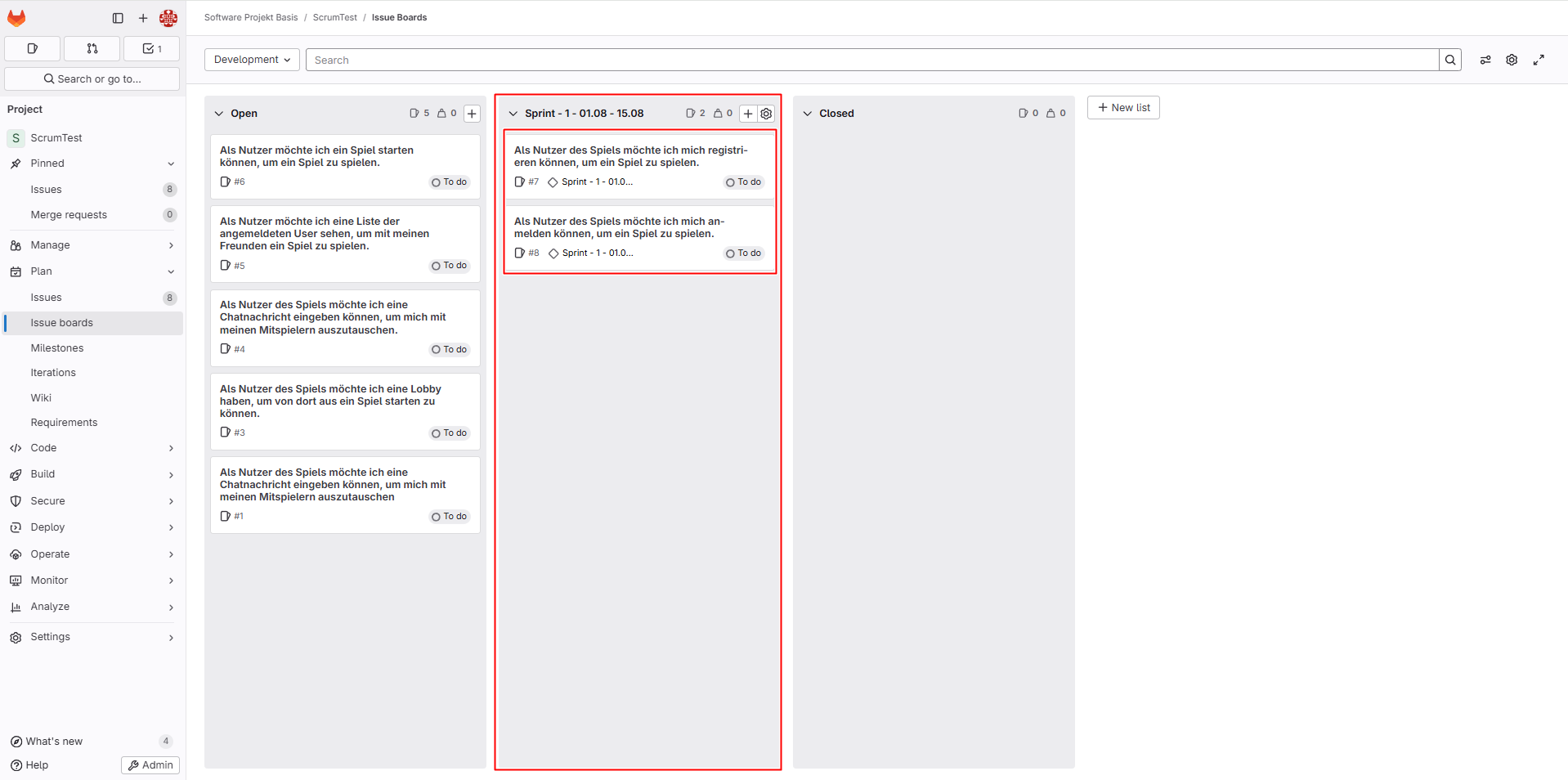Collapse the Open list
Viewport: 1568px width, 780px height.
(x=219, y=114)
